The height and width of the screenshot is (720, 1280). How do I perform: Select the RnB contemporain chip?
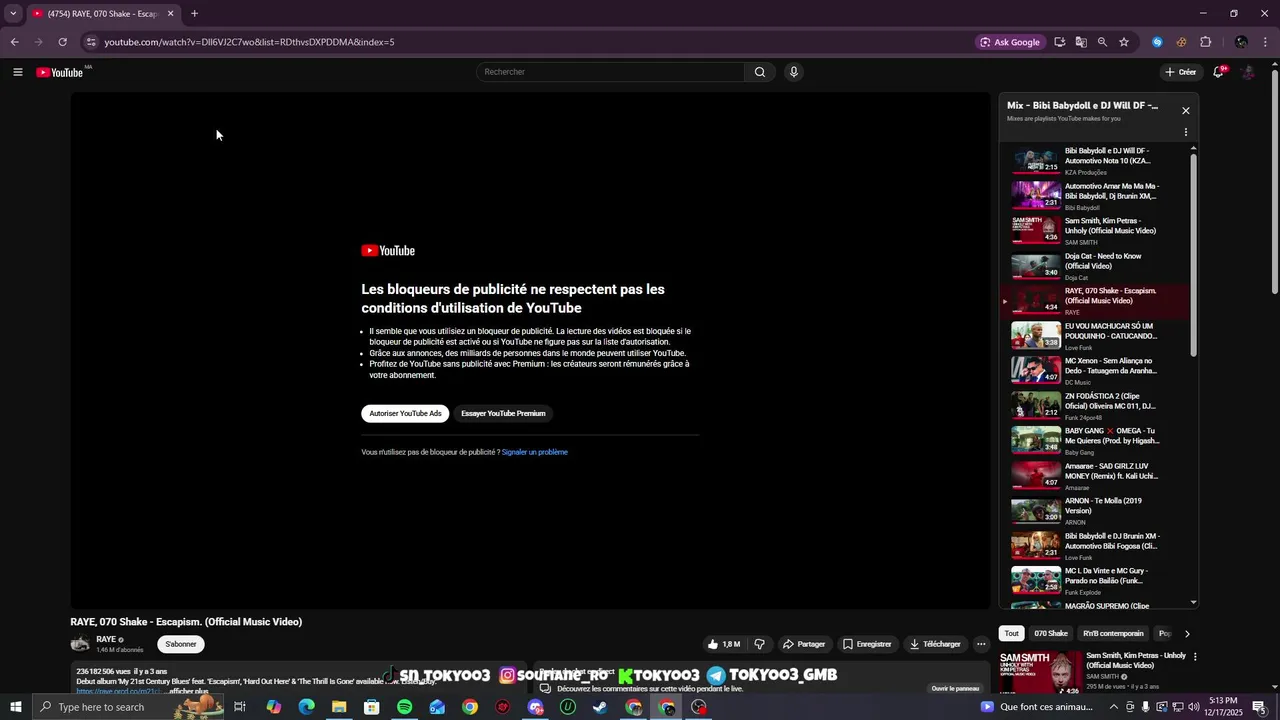[1113, 633]
